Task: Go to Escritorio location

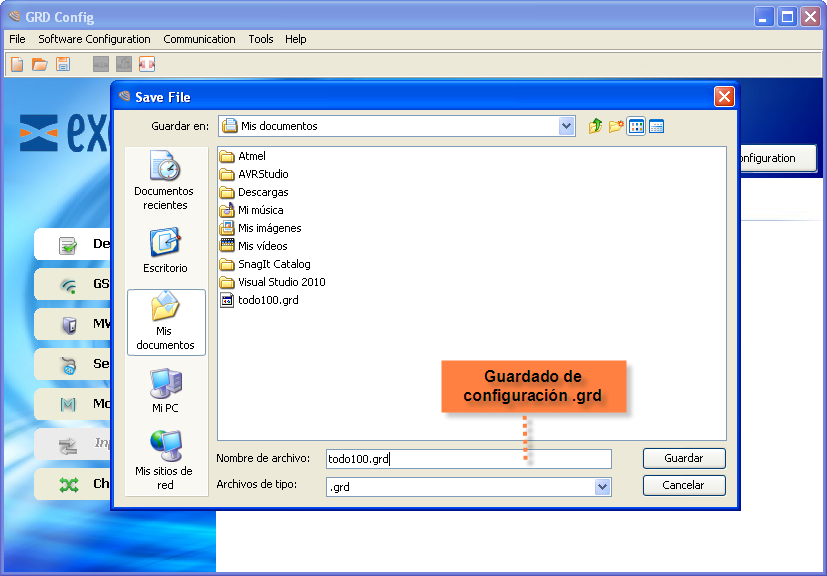Action: 165,251
